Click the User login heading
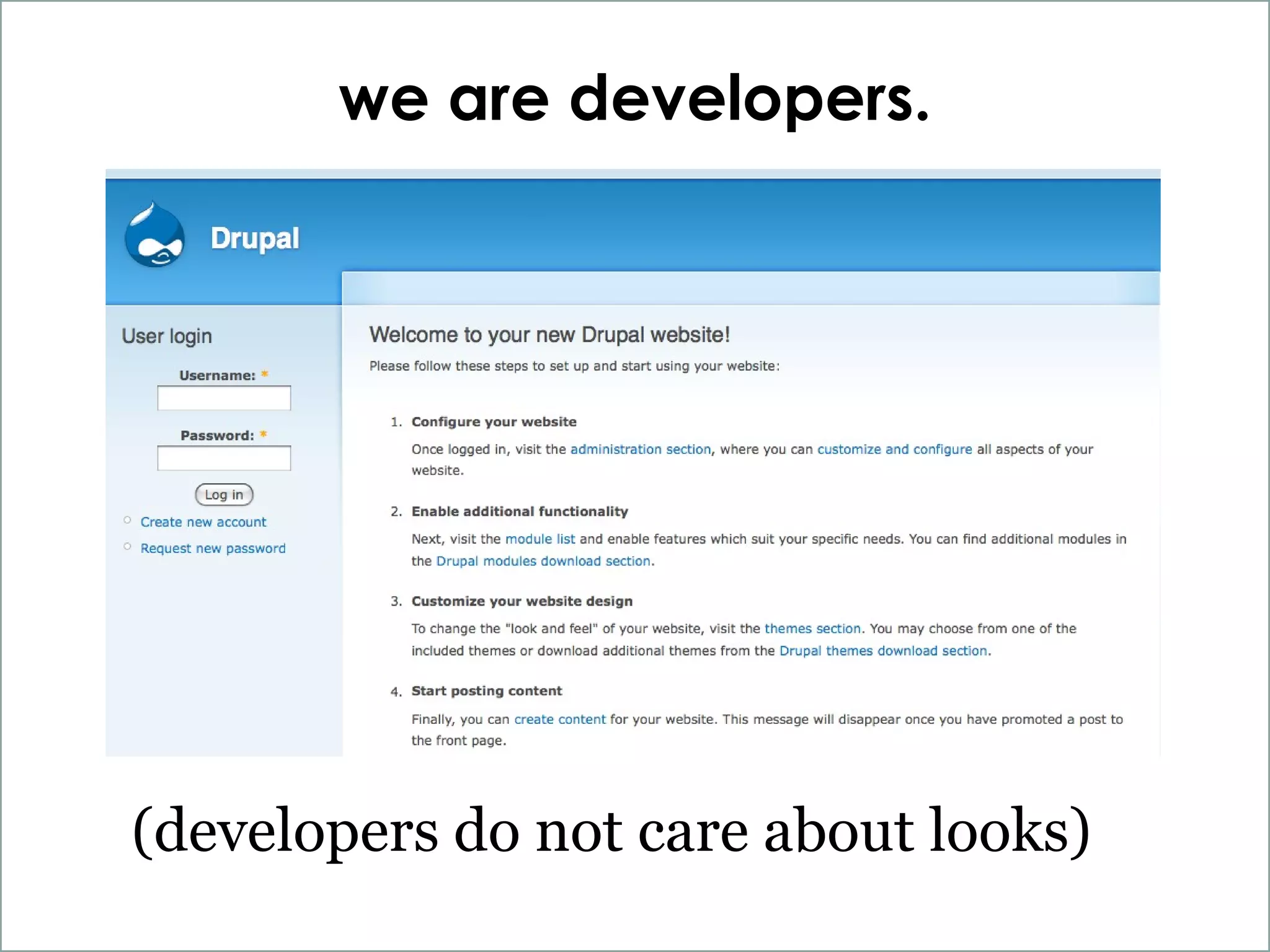This screenshot has height=952, width=1270. (167, 336)
